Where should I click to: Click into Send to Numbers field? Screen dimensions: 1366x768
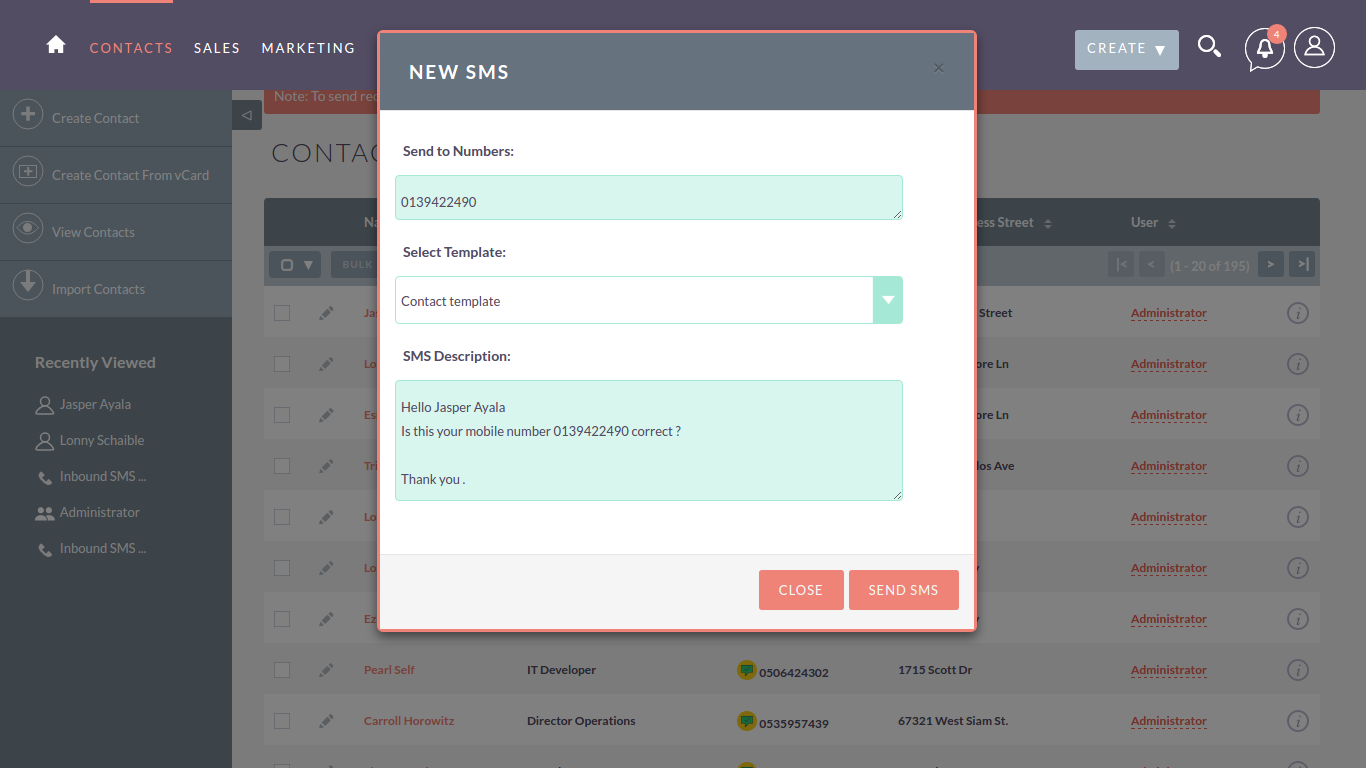(x=649, y=198)
